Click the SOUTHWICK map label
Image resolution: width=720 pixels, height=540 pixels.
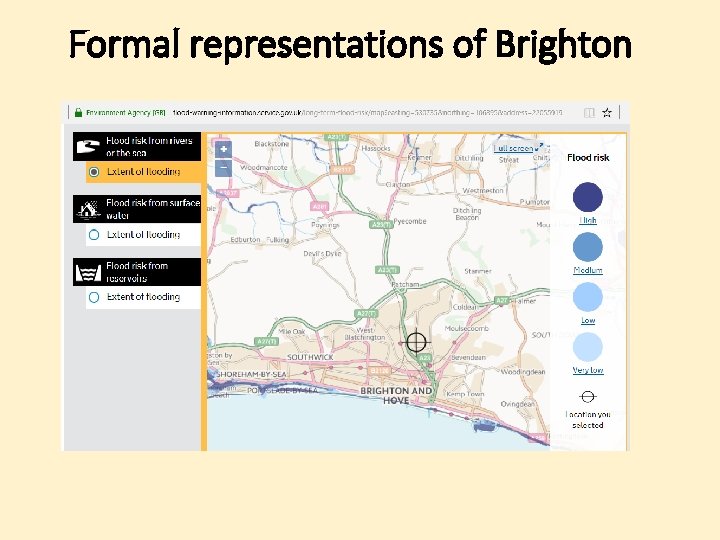[310, 357]
